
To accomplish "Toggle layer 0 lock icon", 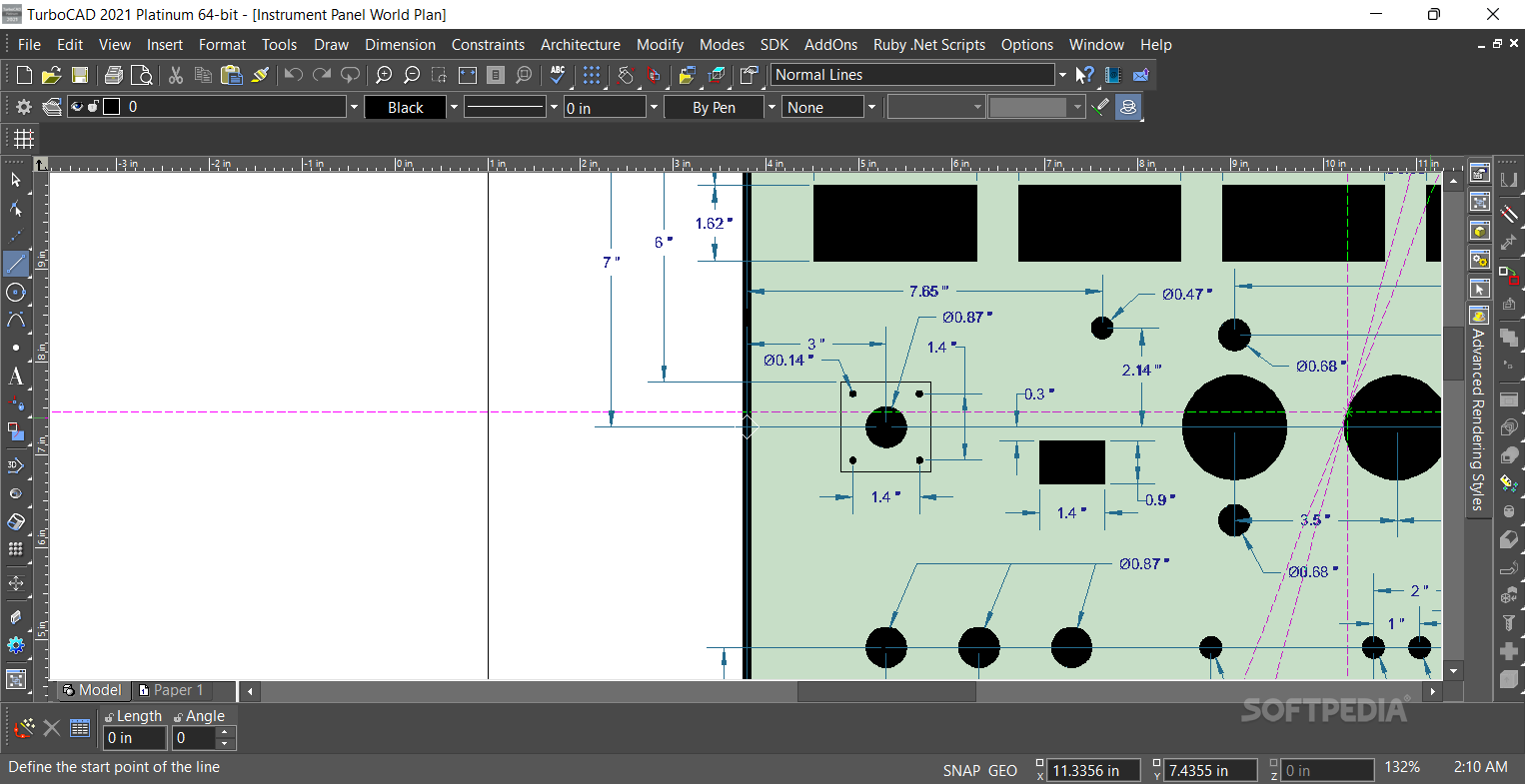I will click(93, 107).
